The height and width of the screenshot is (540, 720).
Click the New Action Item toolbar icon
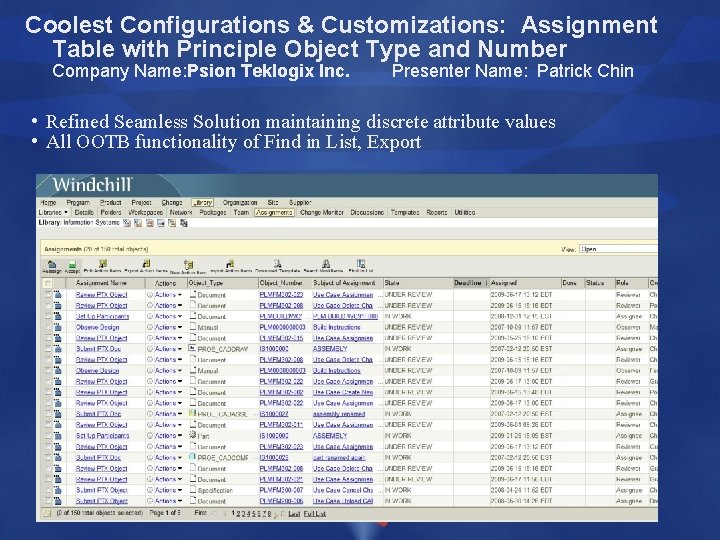point(188,265)
